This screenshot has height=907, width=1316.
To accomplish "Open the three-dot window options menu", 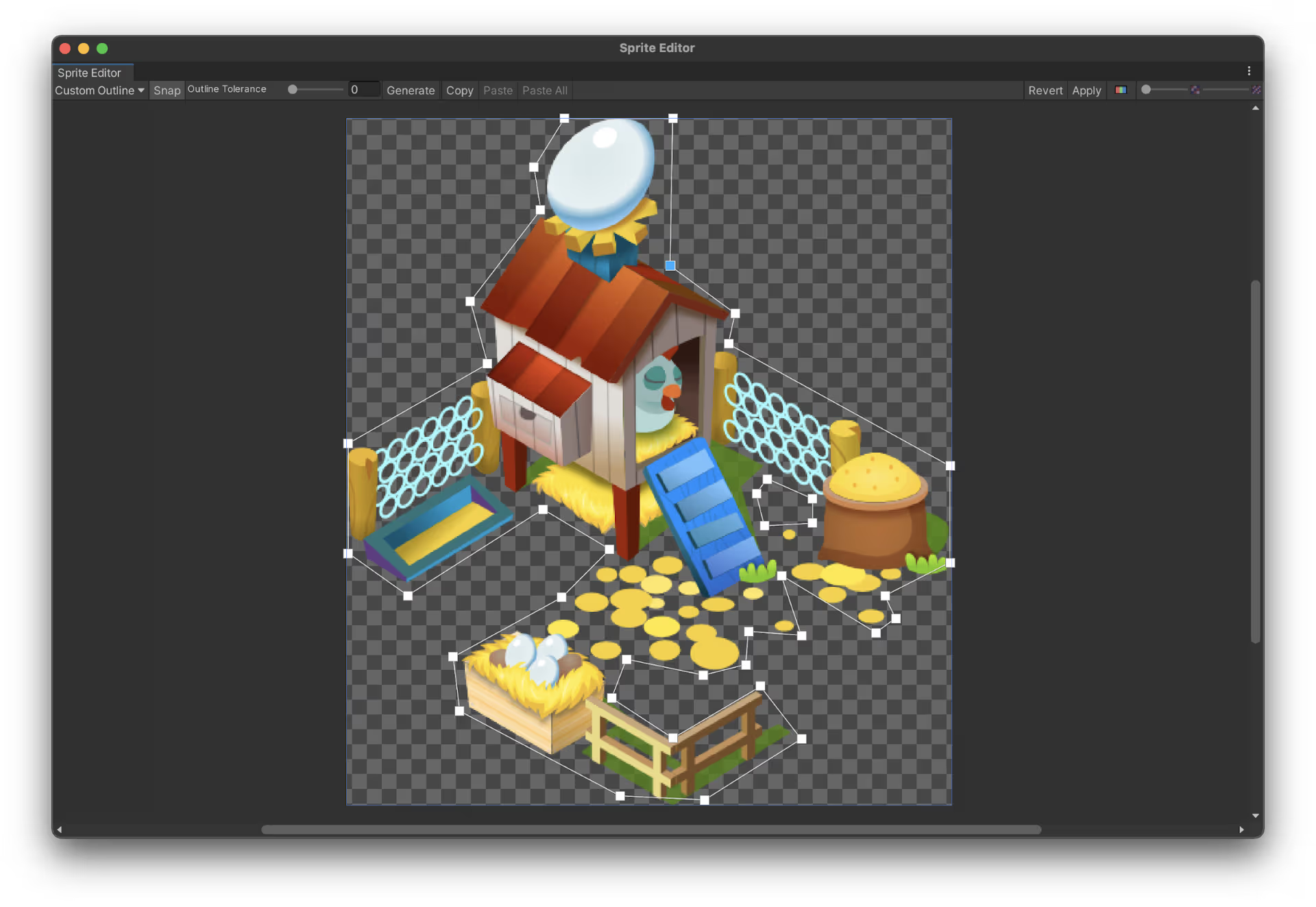I will (x=1249, y=71).
